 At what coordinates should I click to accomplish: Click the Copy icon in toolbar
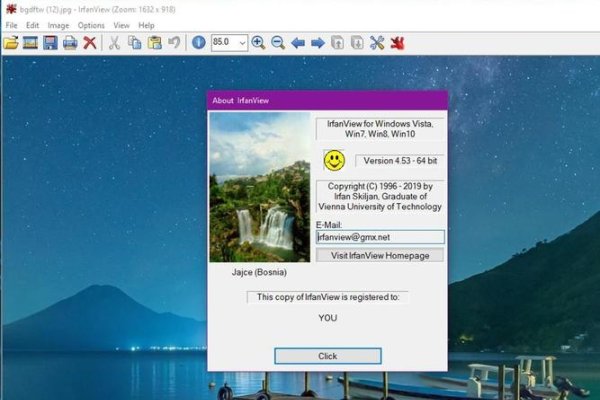click(134, 43)
